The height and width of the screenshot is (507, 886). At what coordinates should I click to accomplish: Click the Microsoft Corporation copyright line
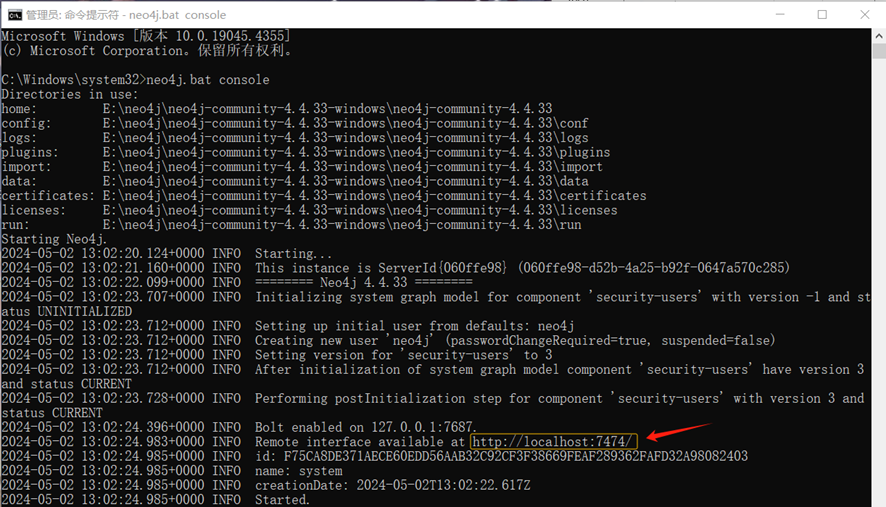(147, 51)
